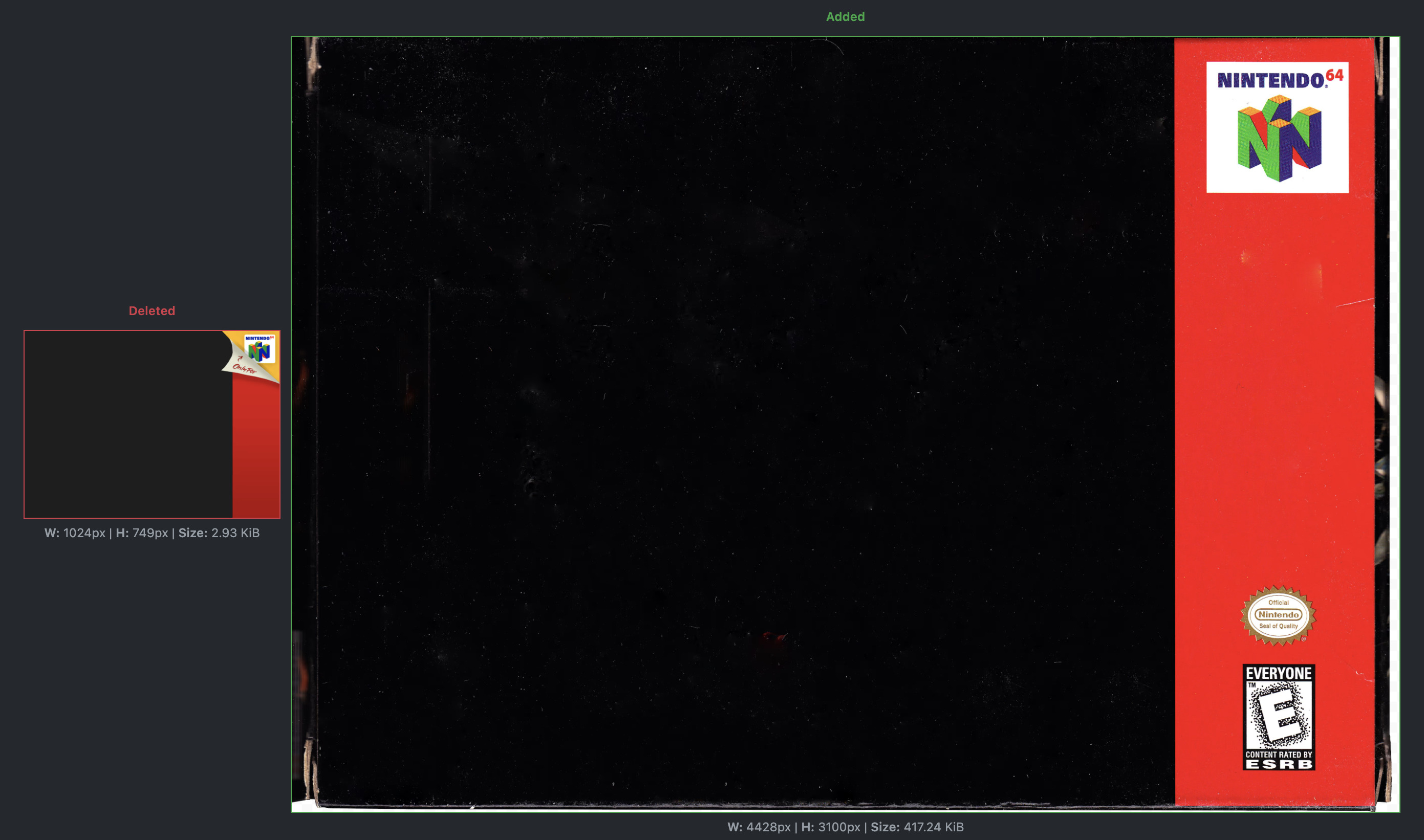
Task: Click the NINTENDO wordmark text in Added image
Action: (x=1270, y=81)
